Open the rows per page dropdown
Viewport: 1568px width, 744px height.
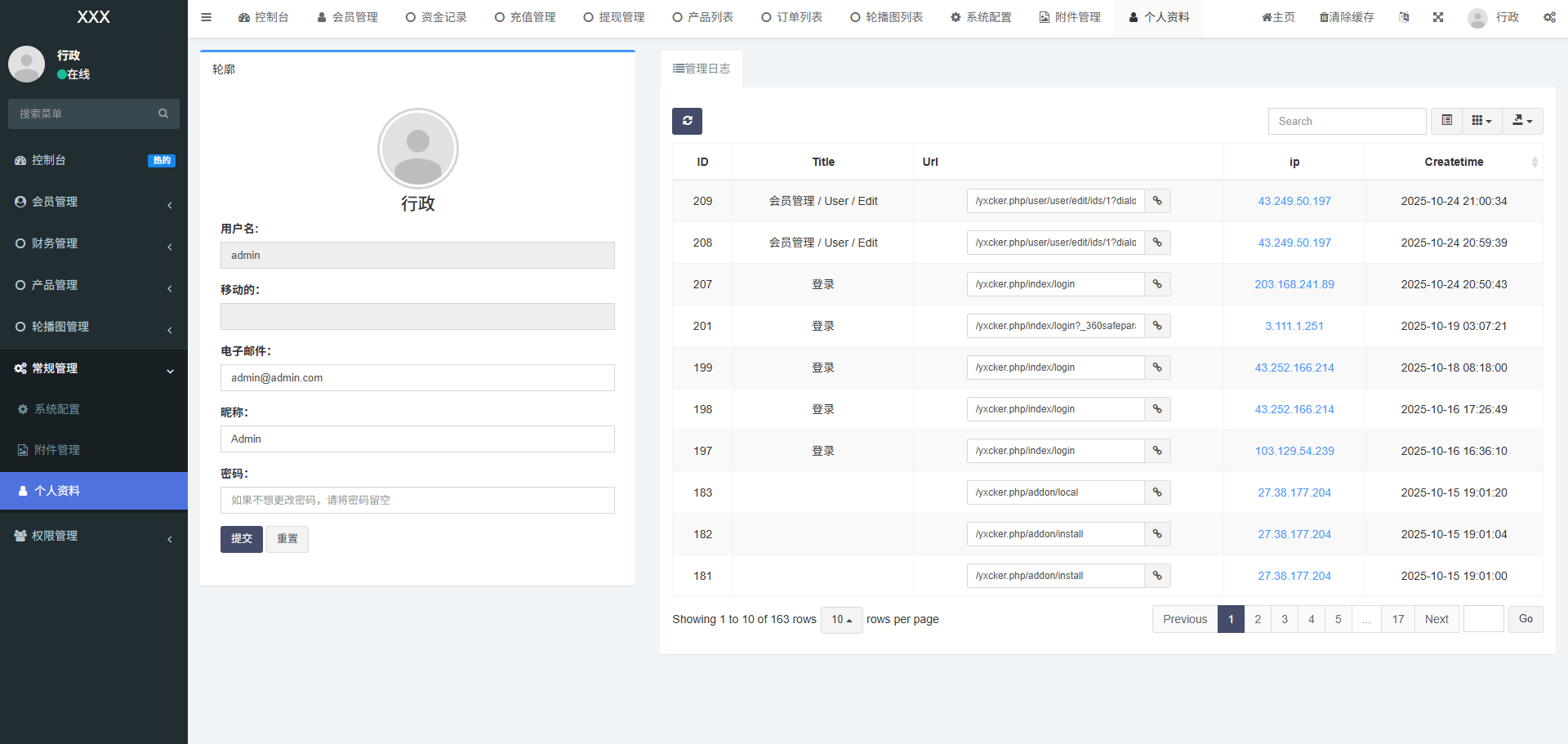(841, 620)
